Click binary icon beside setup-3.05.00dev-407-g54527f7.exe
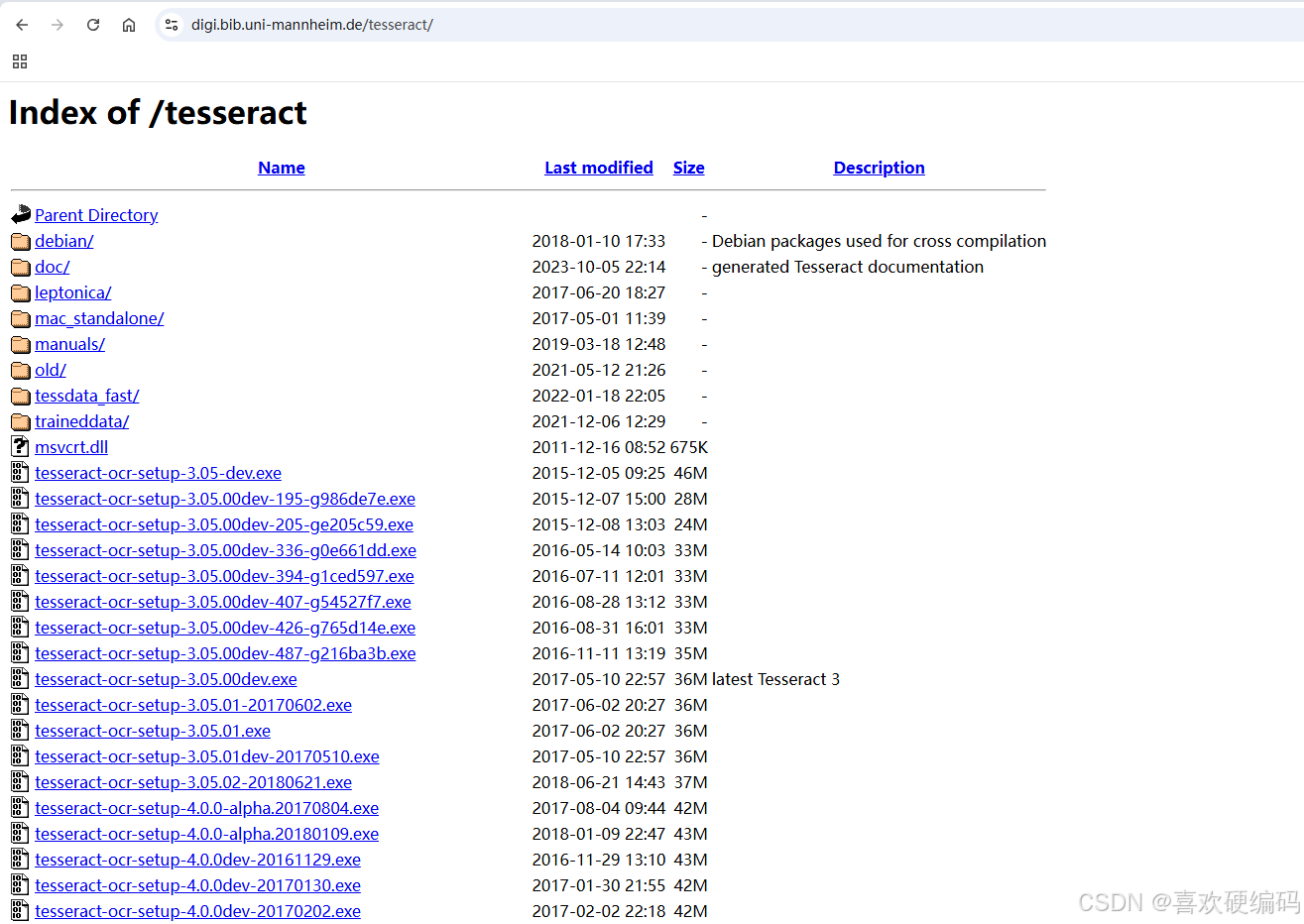The image size is (1304, 924). 21,602
